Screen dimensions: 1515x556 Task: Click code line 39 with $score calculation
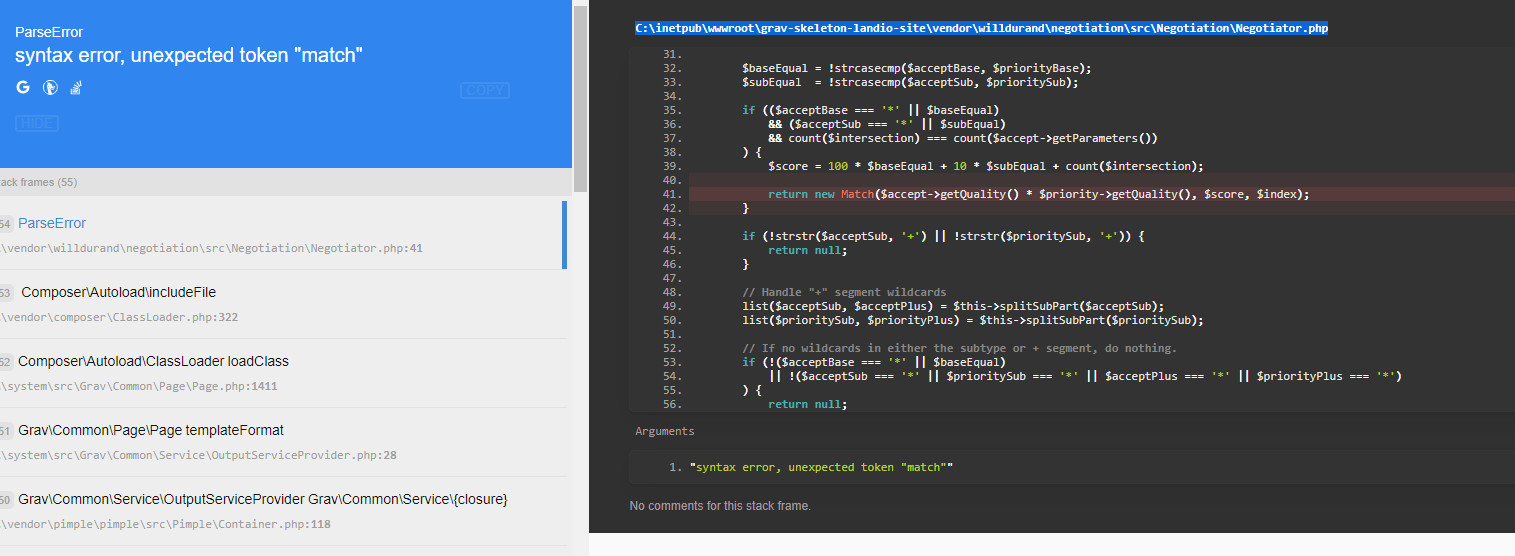coord(985,166)
